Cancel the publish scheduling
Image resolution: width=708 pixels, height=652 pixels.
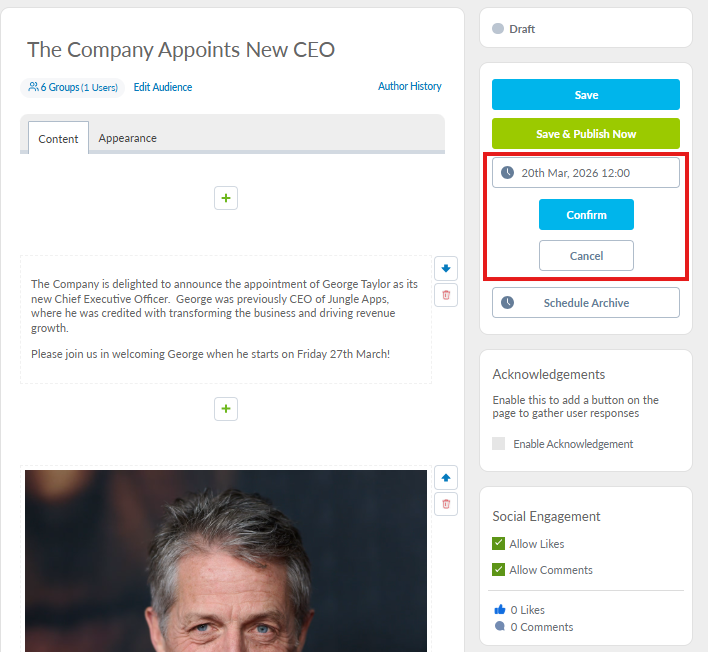[586, 256]
